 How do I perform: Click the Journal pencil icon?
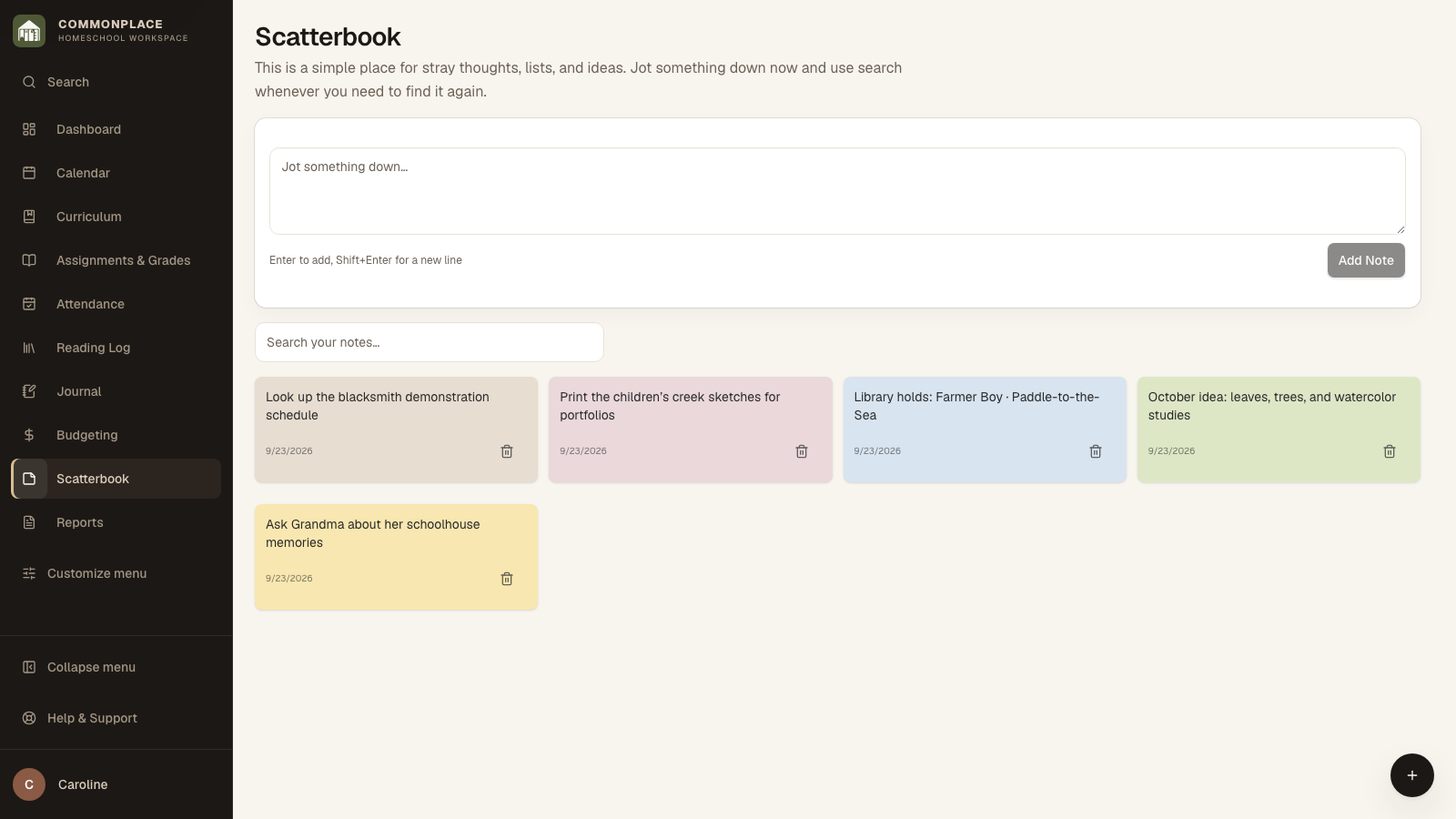29,391
